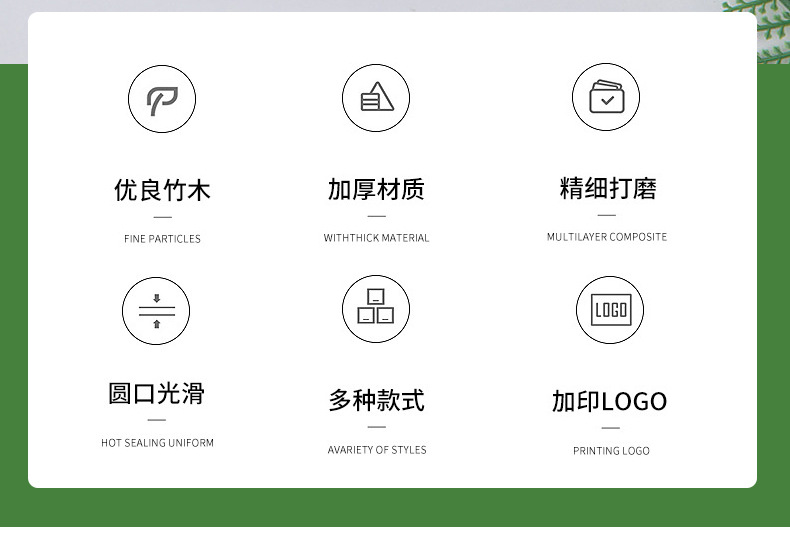790x543 pixels.
Task: Click the LOGO frame icon above 加印LOGO
Action: pos(610,310)
